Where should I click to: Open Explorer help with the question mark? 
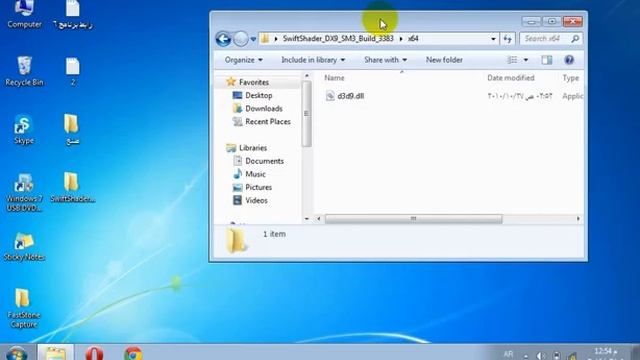(x=569, y=60)
